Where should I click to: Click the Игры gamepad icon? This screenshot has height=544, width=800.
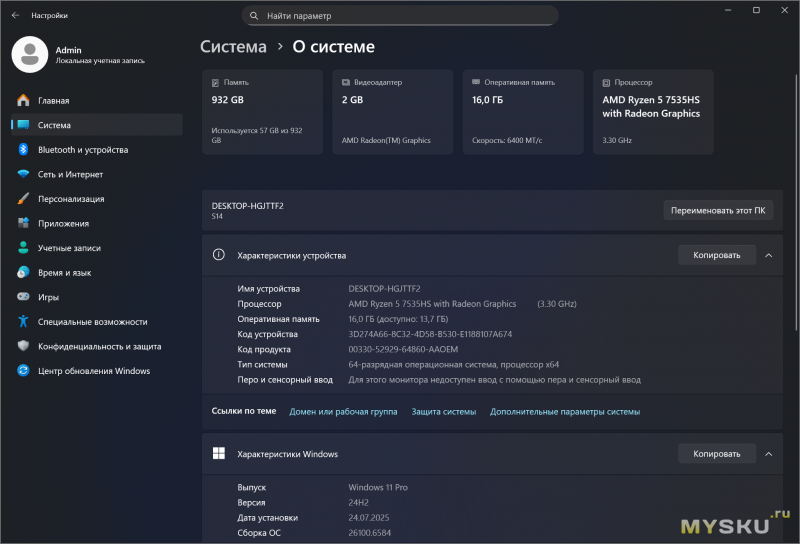pyautogui.click(x=23, y=296)
